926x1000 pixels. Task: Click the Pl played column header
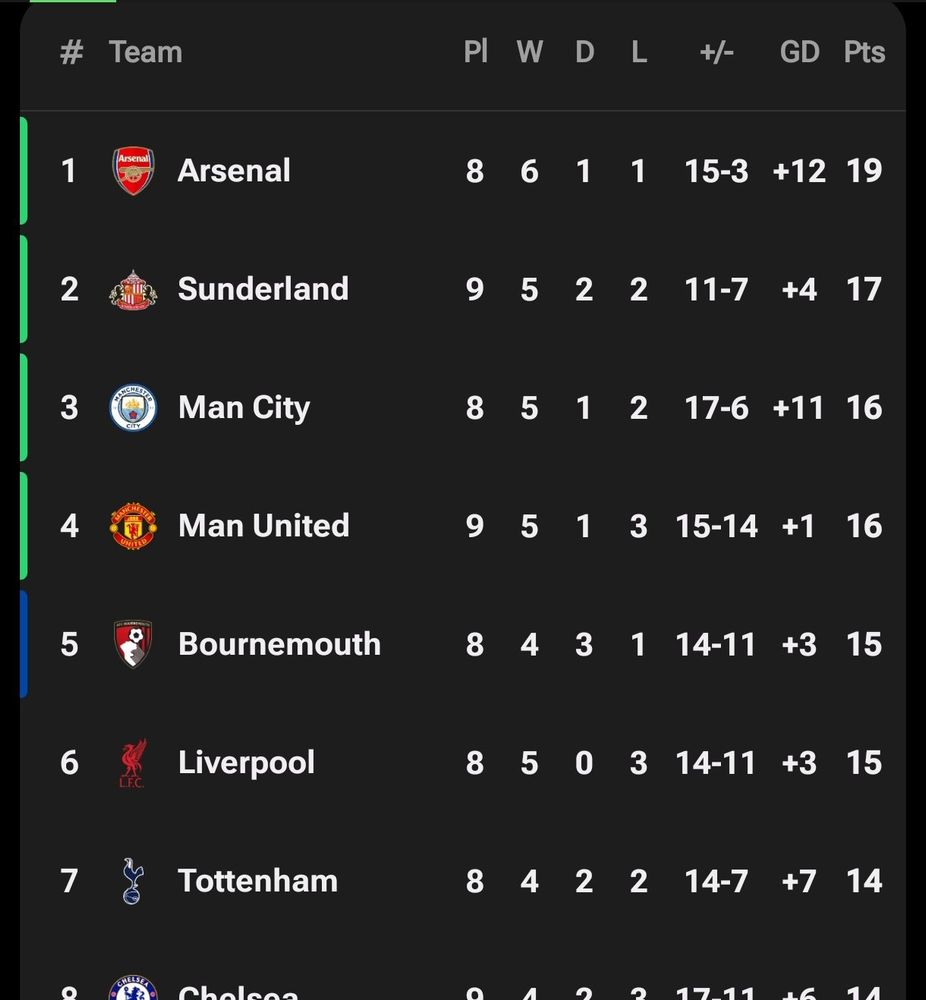click(475, 52)
